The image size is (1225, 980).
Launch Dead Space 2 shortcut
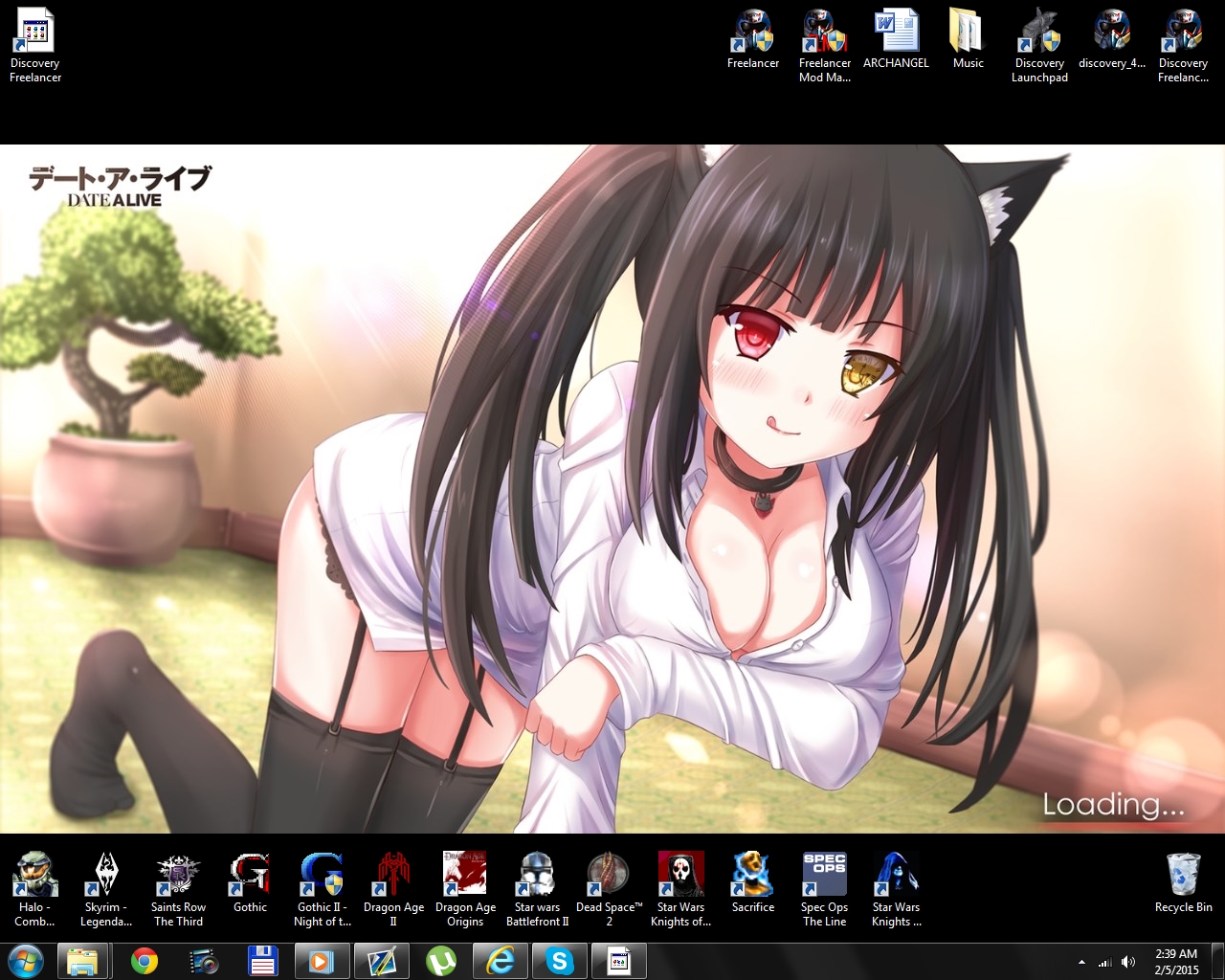[609, 889]
